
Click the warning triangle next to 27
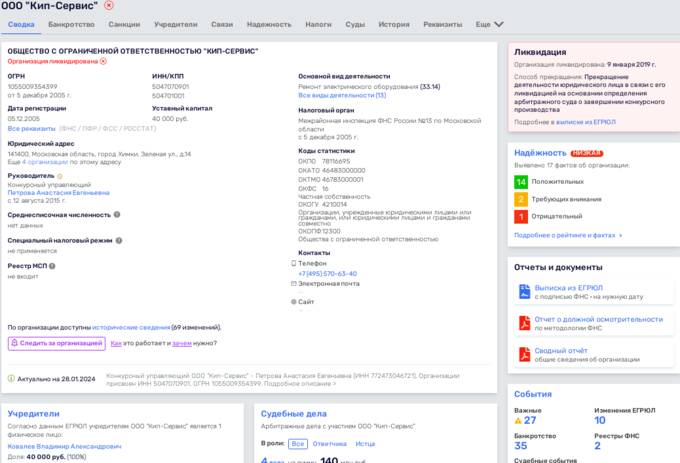[518, 421]
